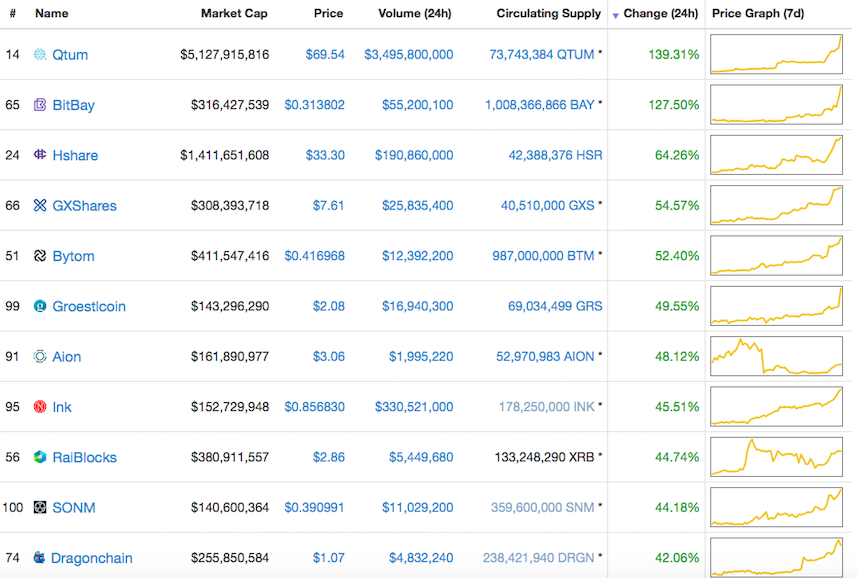Click SONM price $0.390991
This screenshot has height=578, width=857.
tap(314, 508)
